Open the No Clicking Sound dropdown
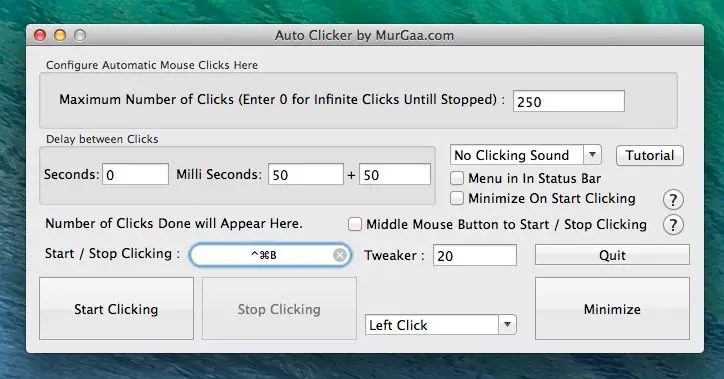Viewport: 724px width, 379px height. pos(525,155)
